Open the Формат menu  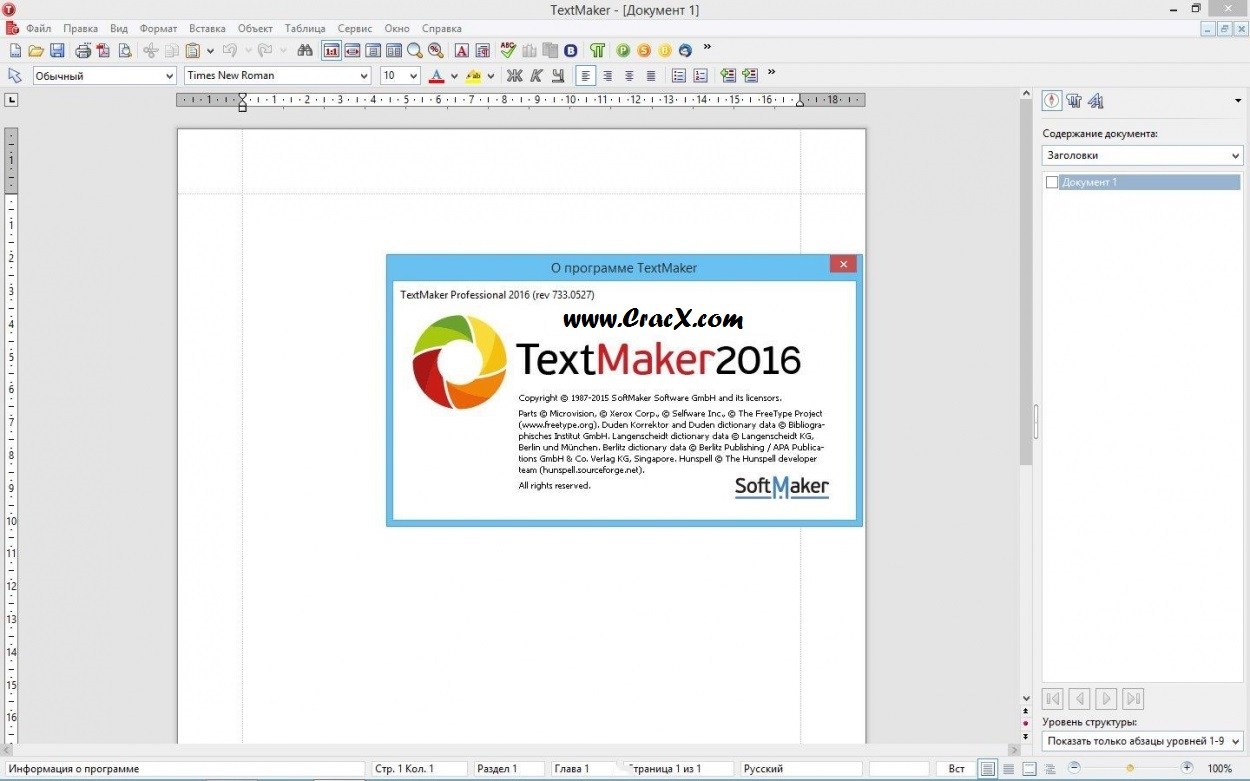[x=158, y=28]
